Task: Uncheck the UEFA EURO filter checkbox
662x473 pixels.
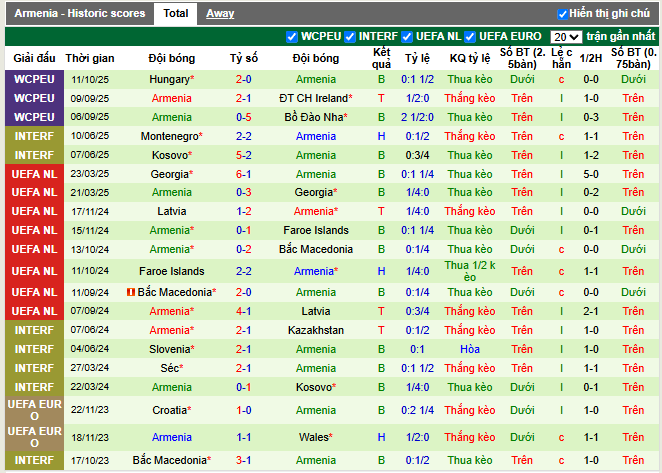Action: click(x=471, y=37)
